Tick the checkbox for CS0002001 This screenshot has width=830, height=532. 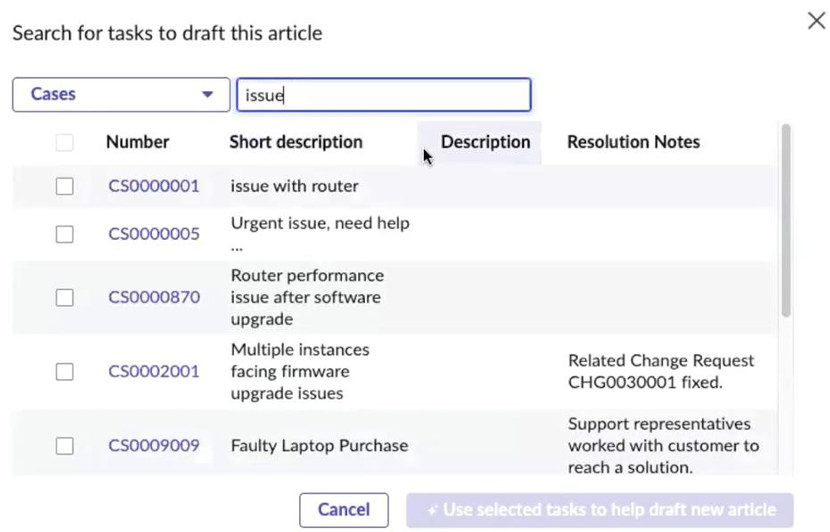point(65,372)
